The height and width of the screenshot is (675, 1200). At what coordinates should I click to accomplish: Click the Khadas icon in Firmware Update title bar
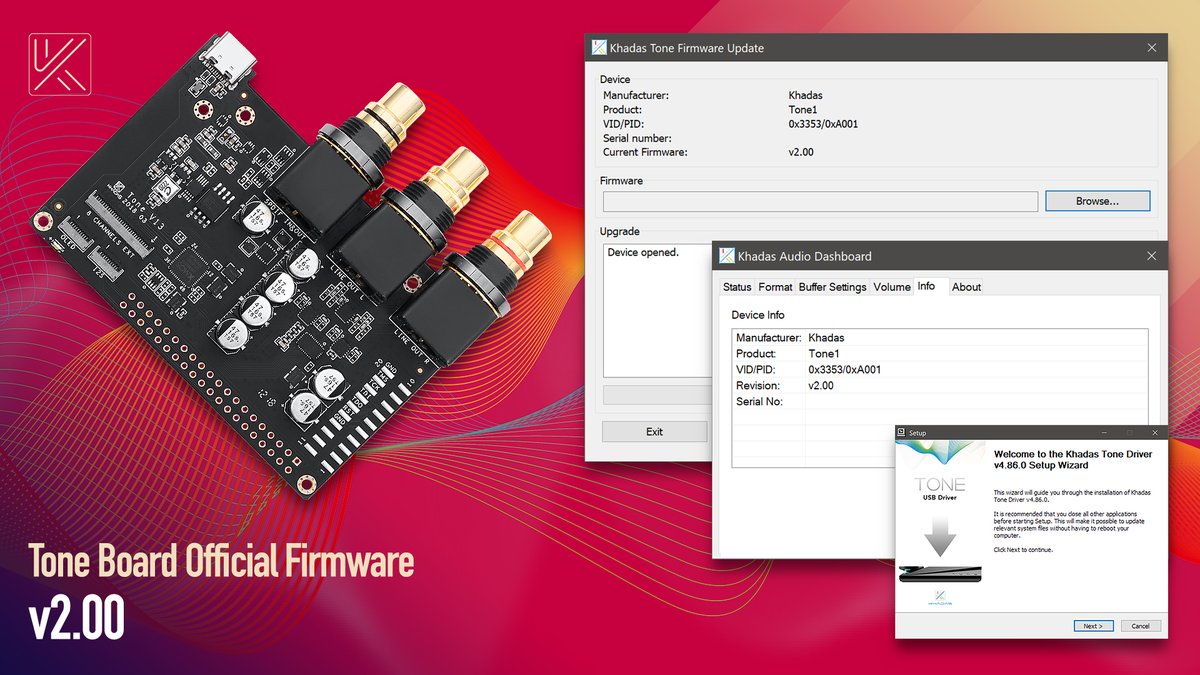click(599, 47)
